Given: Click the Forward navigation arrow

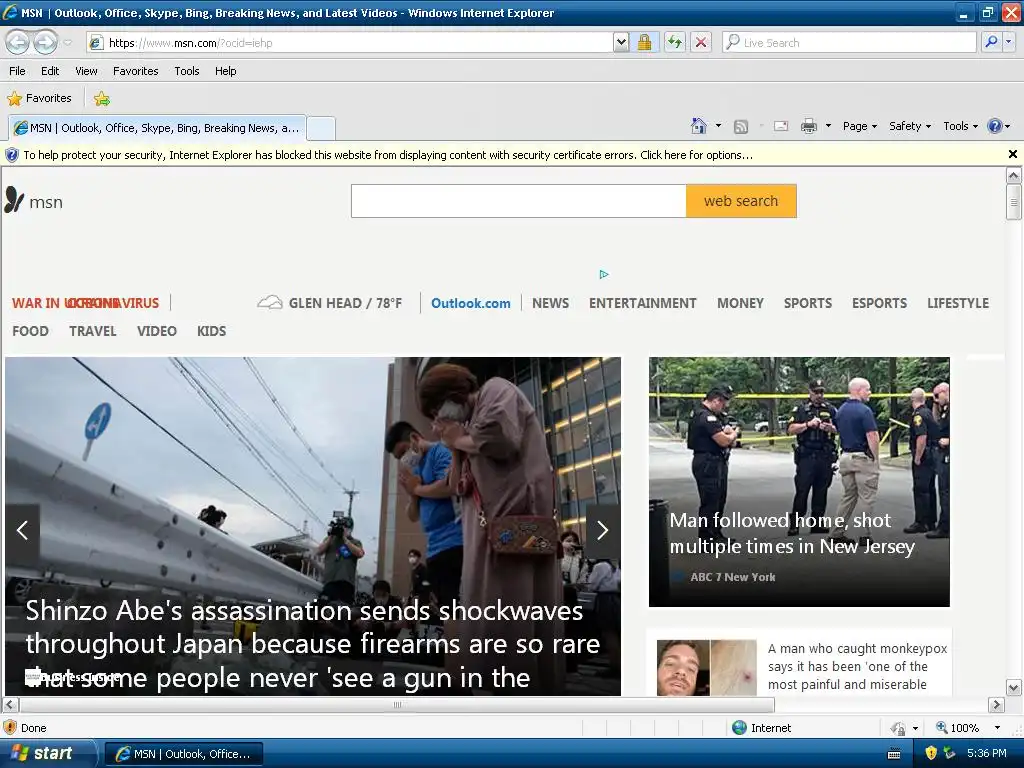Looking at the screenshot, I should (x=45, y=42).
